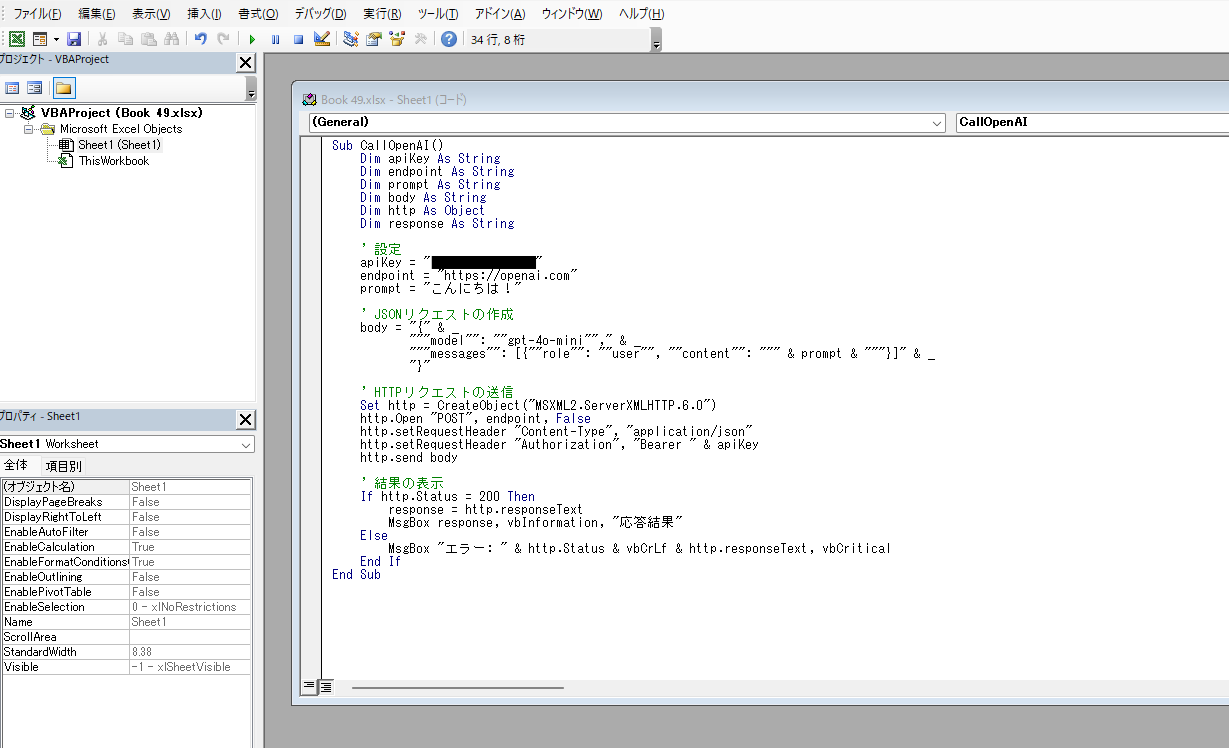Close the Properties panel

click(x=245, y=419)
